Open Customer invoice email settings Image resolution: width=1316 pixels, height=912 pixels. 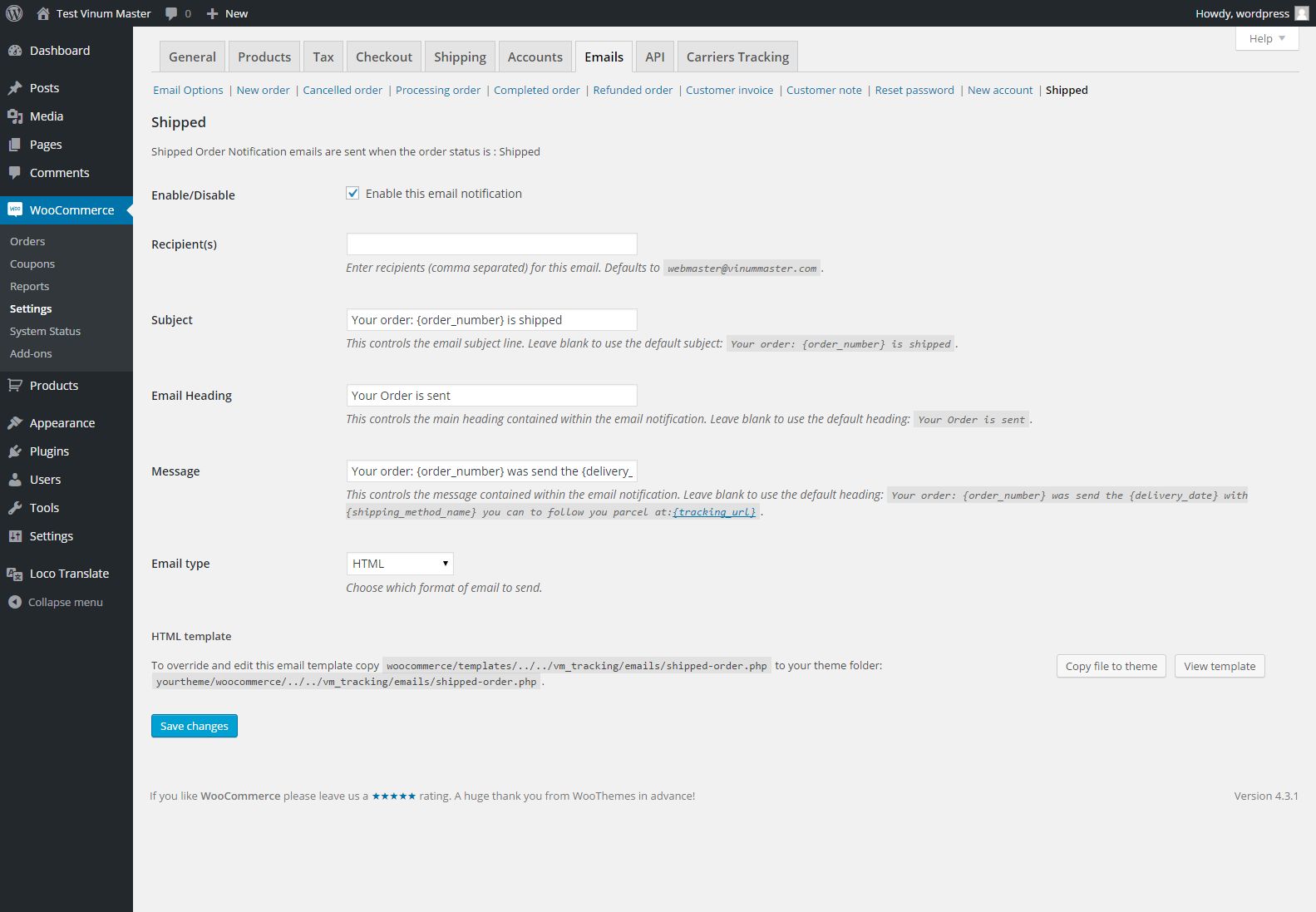point(729,90)
